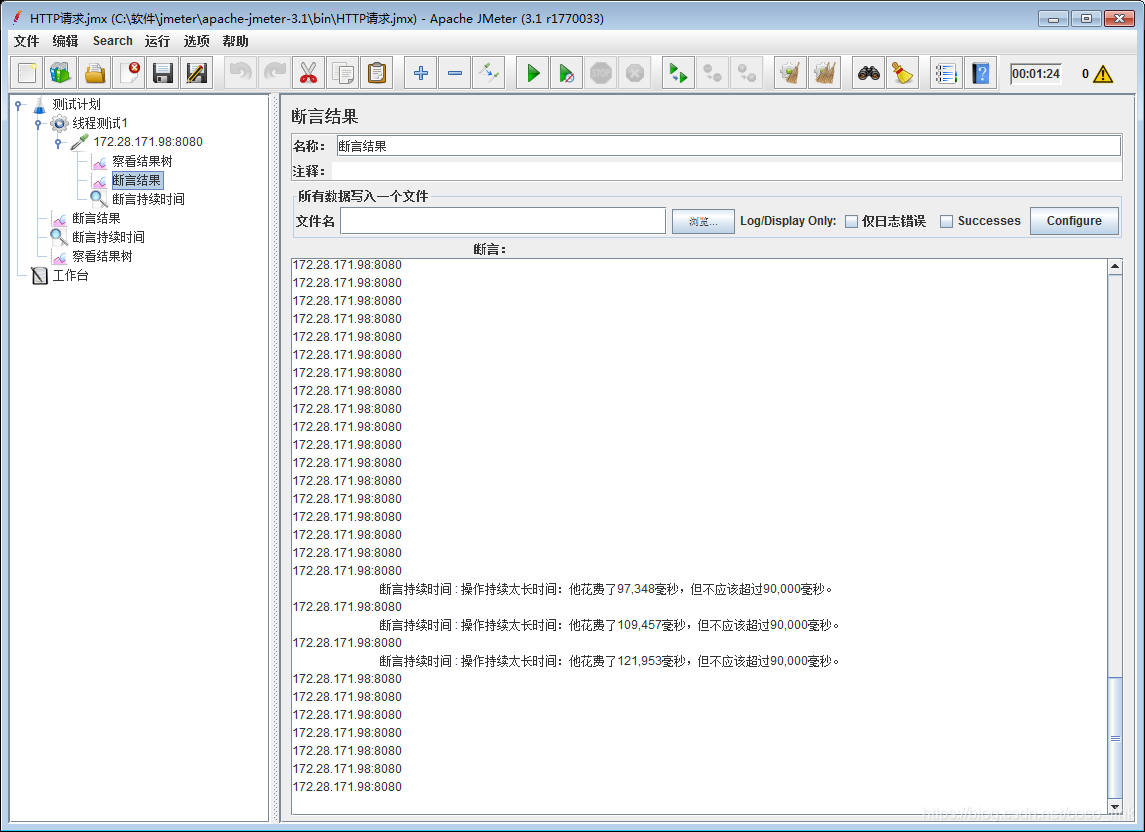Open the Search menu

(x=112, y=41)
